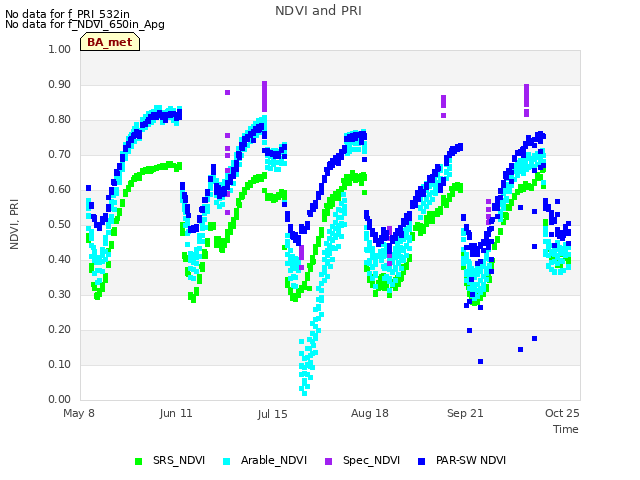Click the 0.50 y-axis tick label

60,224
